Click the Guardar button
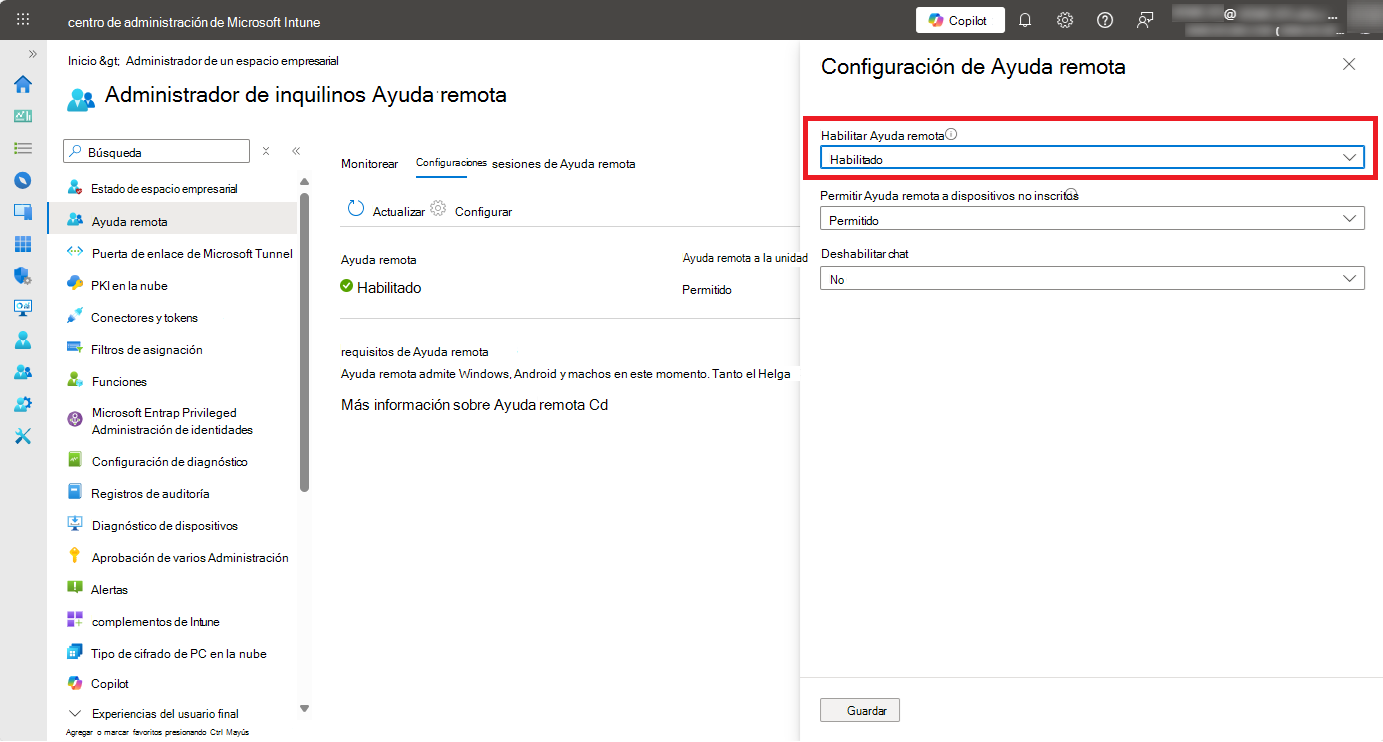The height and width of the screenshot is (742, 1383). 860,710
